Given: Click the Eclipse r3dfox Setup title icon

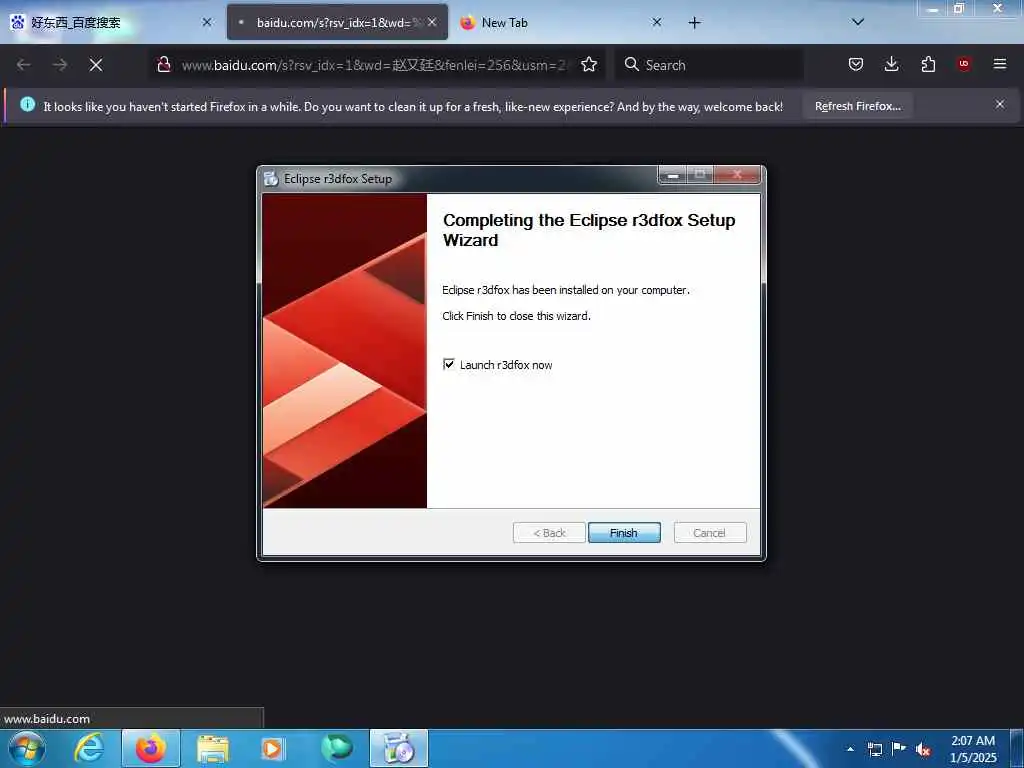Looking at the screenshot, I should tap(271, 178).
